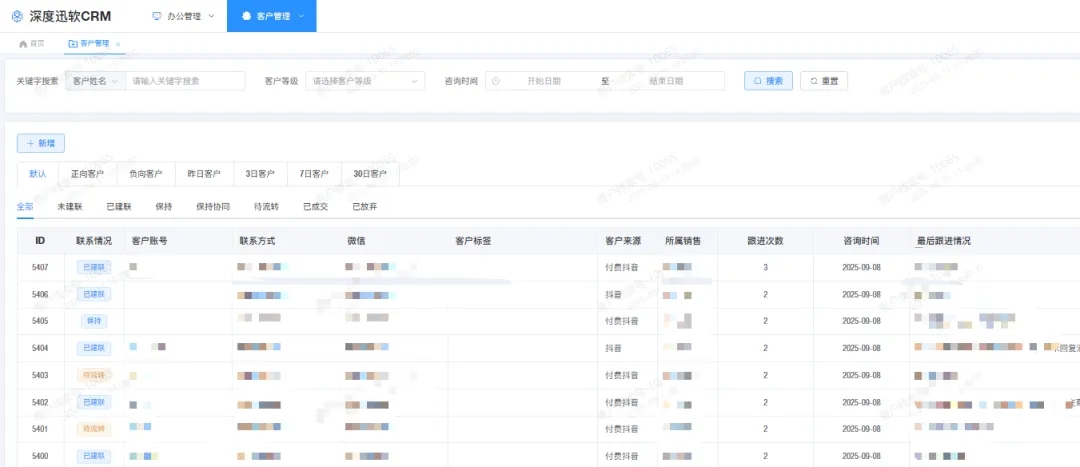Click the 深度迅软CRM logo icon
This screenshot has height=467, width=1080.
(17, 16)
